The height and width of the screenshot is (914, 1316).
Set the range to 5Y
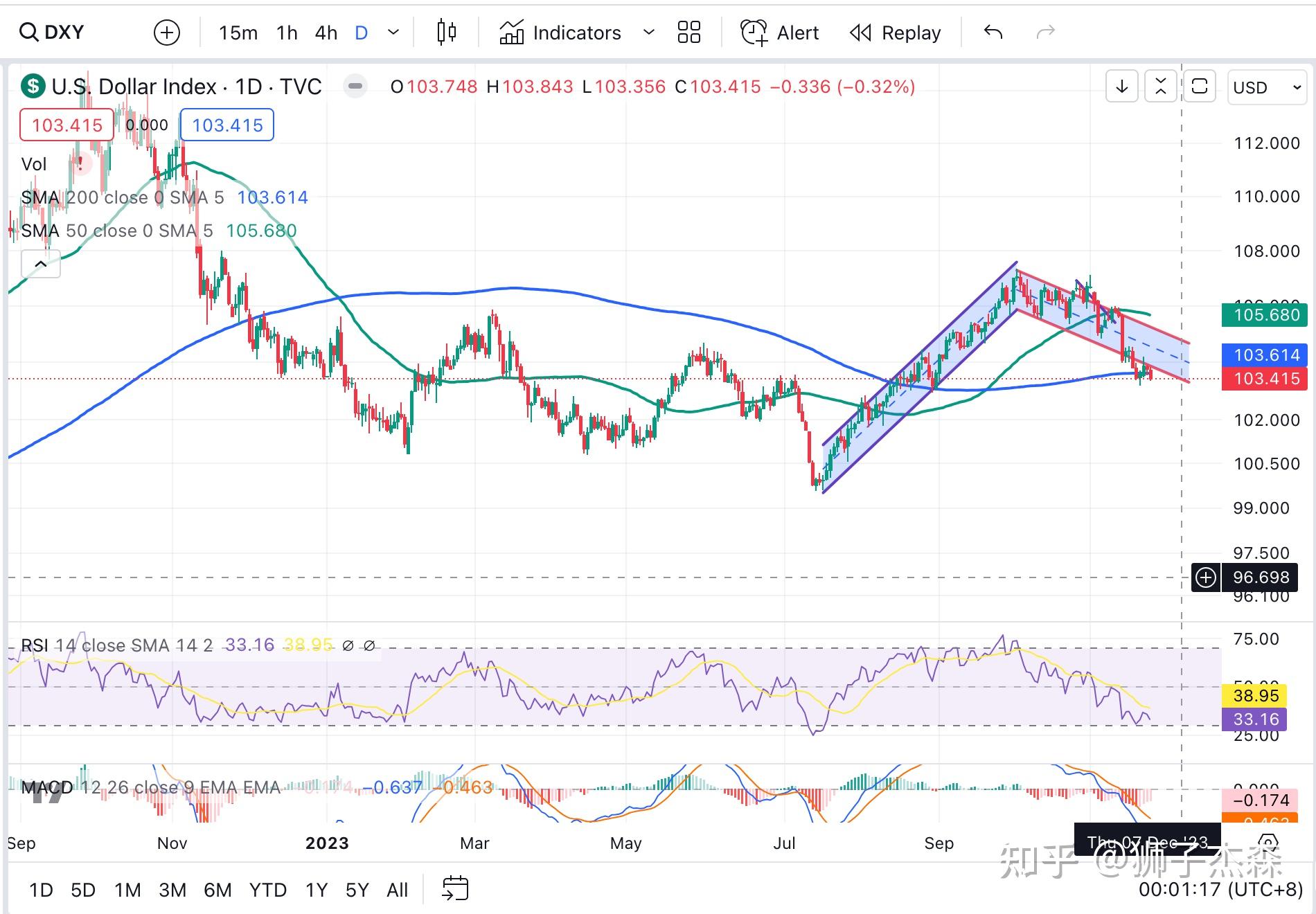pos(357,890)
